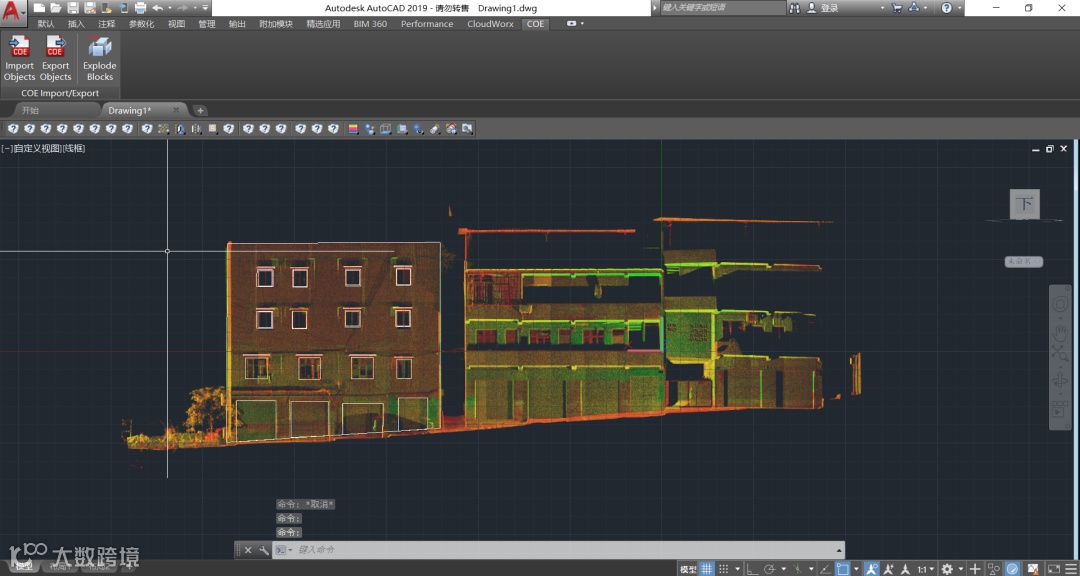Viewport: 1080px width, 576px height.
Task: Click the Plot printer icon in quick access toolbar
Action: pos(140,8)
